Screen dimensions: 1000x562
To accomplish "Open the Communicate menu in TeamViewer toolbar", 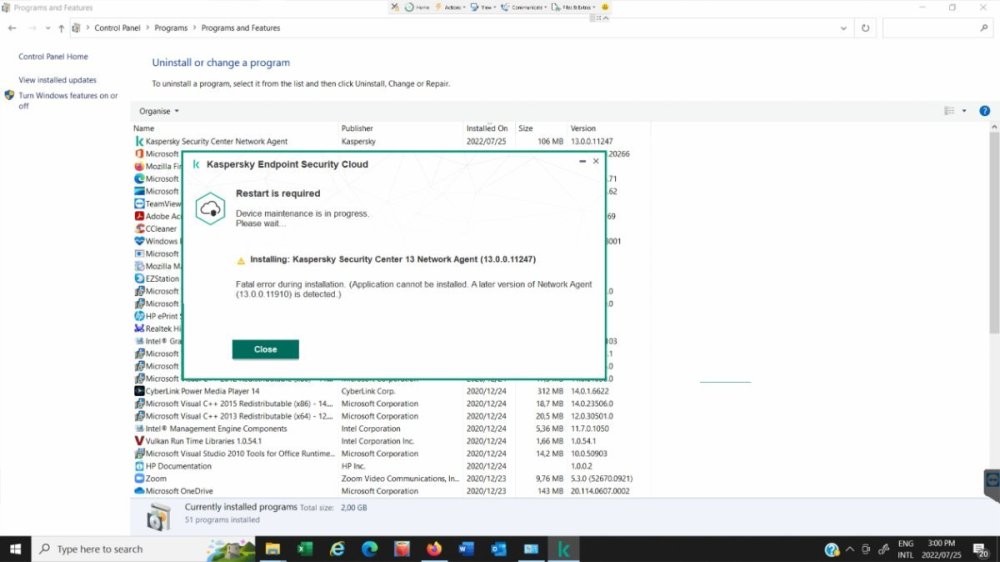I will [524, 7].
